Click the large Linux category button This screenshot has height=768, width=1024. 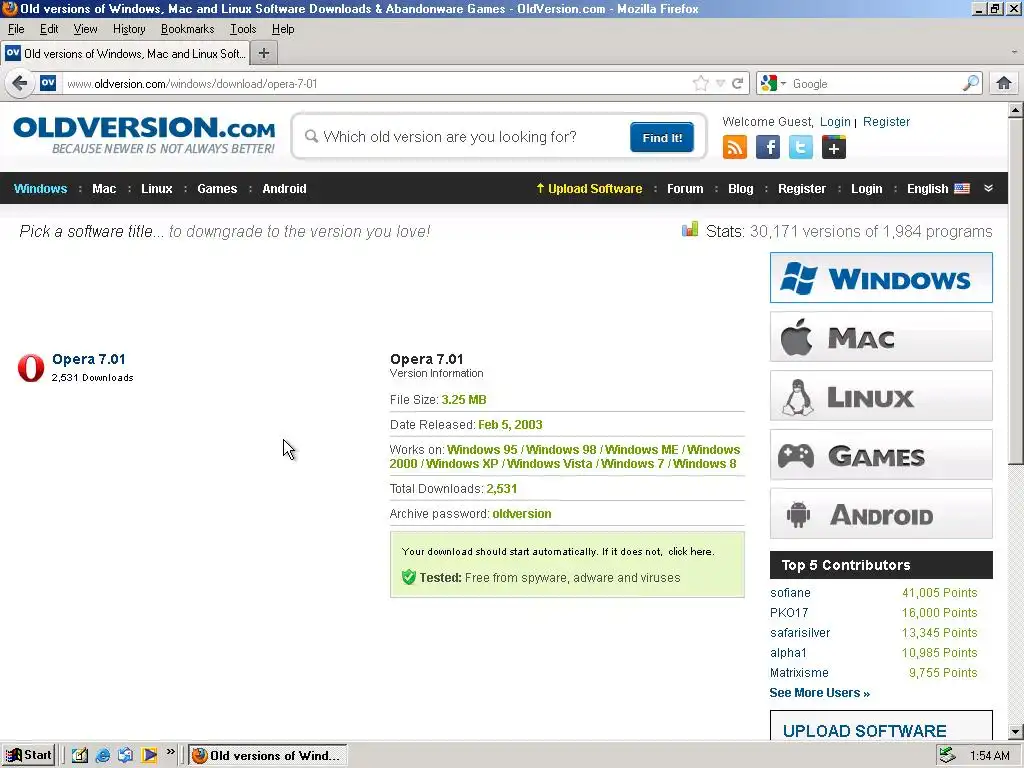(881, 396)
